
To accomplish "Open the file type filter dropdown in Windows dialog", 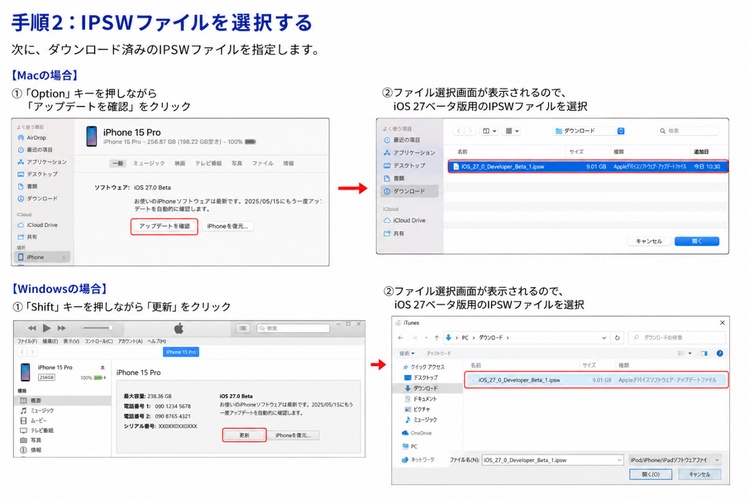I will tap(674, 460).
